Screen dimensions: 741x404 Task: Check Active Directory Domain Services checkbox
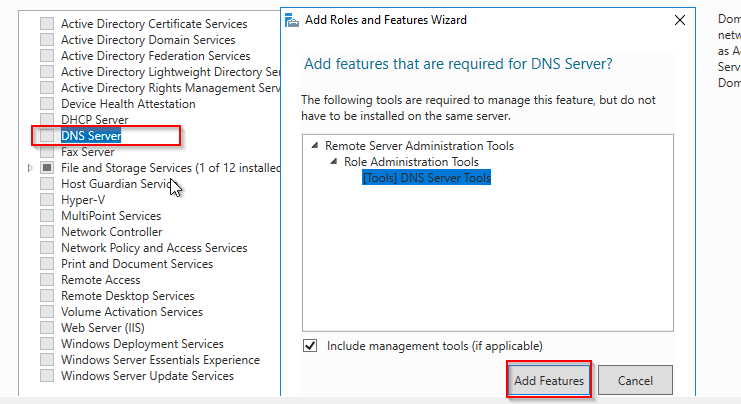[47, 40]
